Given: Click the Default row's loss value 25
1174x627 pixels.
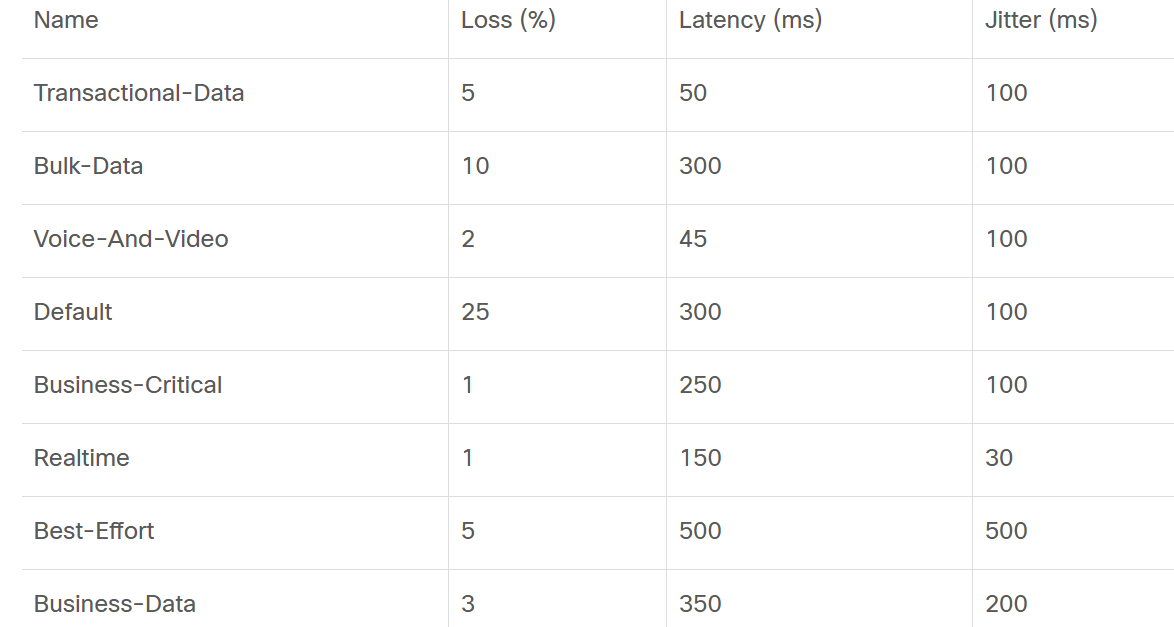Looking at the screenshot, I should (475, 312).
